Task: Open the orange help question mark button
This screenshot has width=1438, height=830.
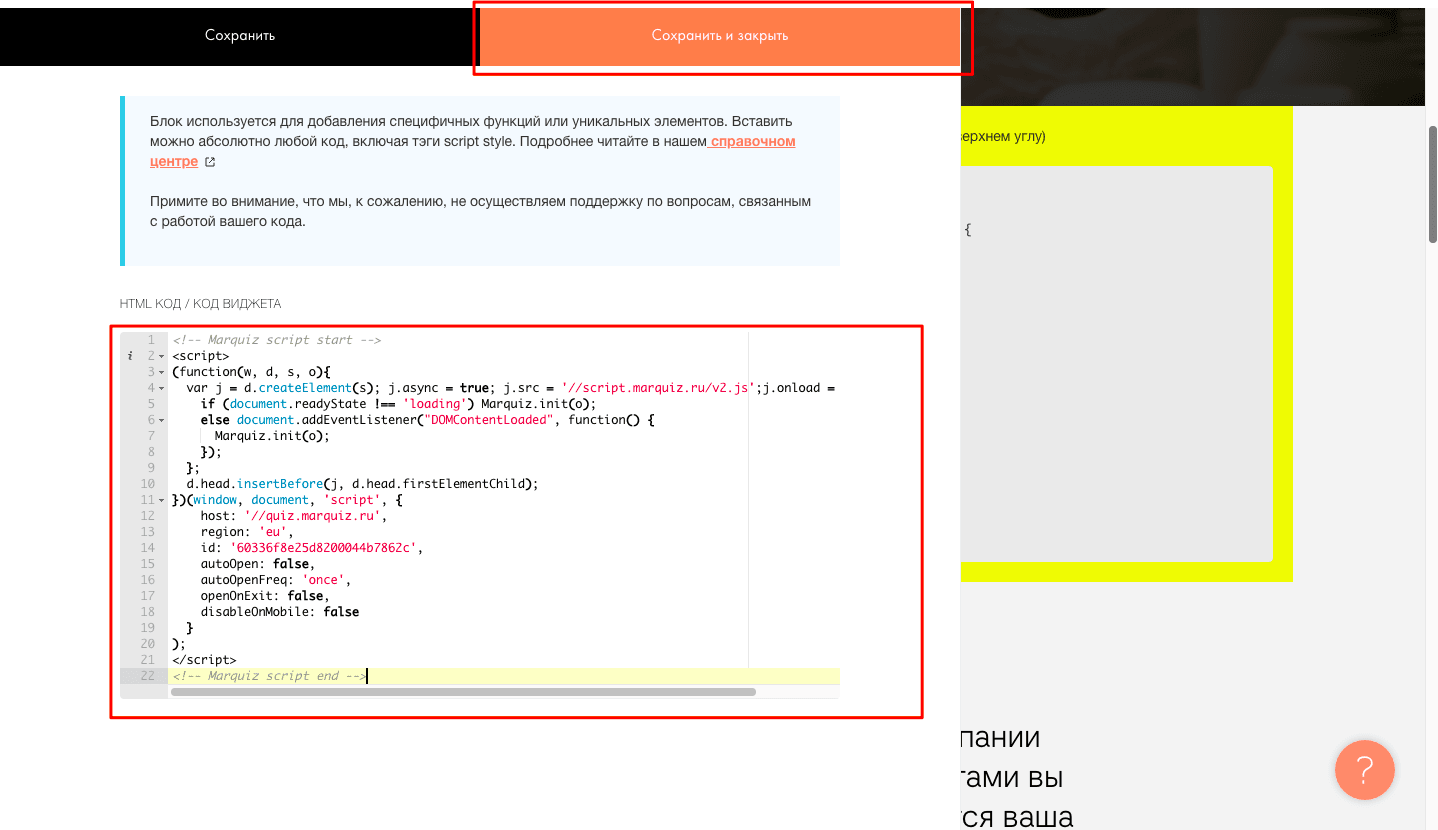Action: 1364,770
